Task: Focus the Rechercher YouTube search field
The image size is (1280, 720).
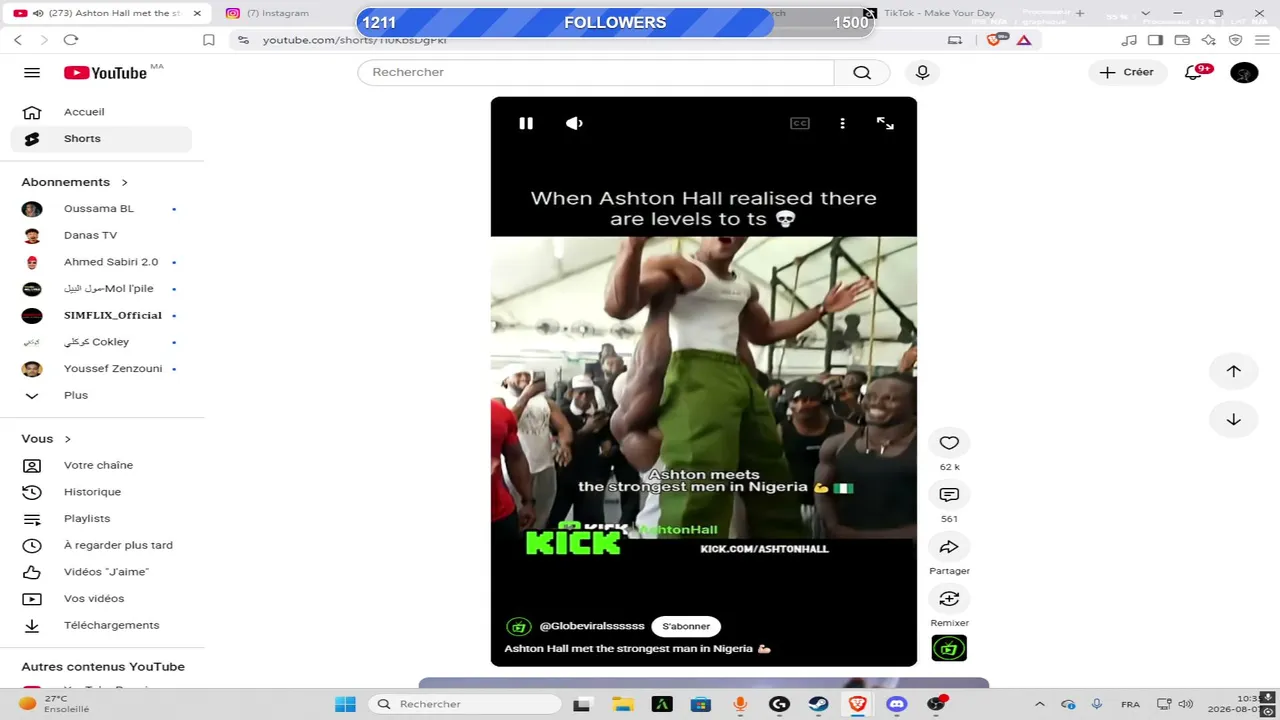Action: [x=596, y=72]
